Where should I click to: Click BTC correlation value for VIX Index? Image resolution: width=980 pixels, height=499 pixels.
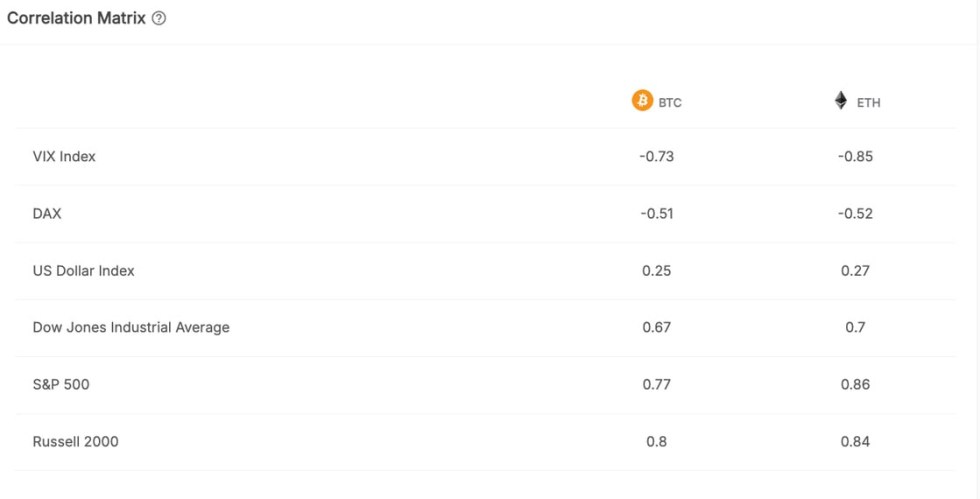(x=656, y=156)
